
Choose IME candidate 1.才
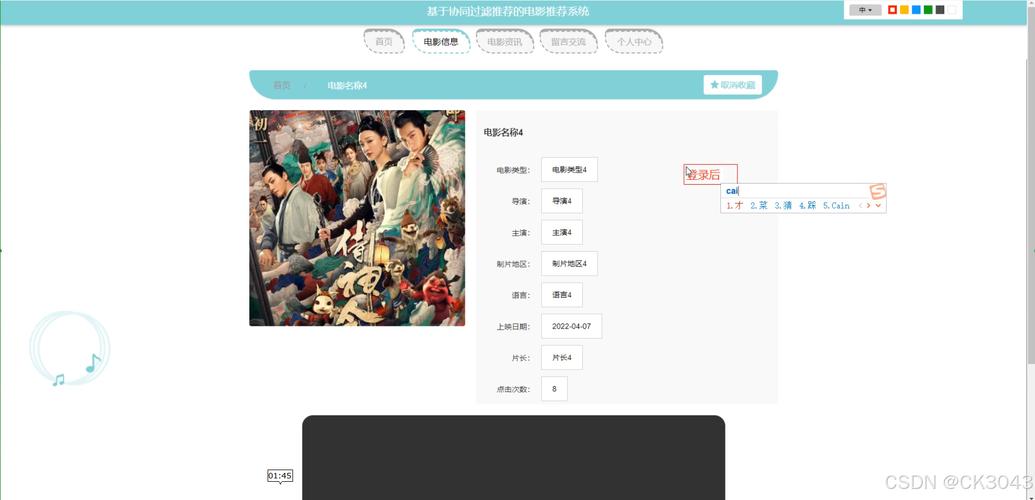(735, 205)
